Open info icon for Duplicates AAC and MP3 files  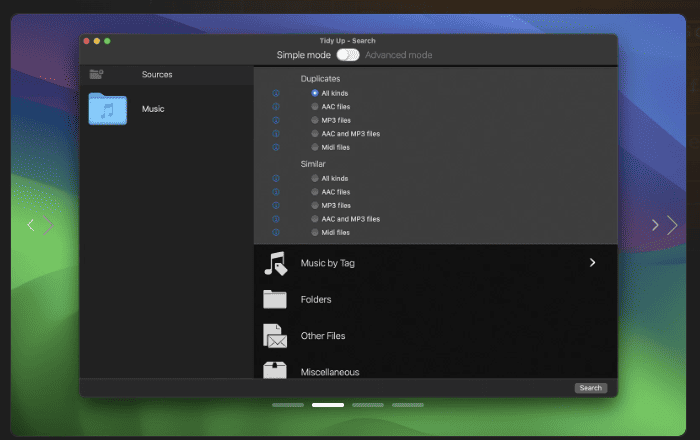[x=276, y=133]
